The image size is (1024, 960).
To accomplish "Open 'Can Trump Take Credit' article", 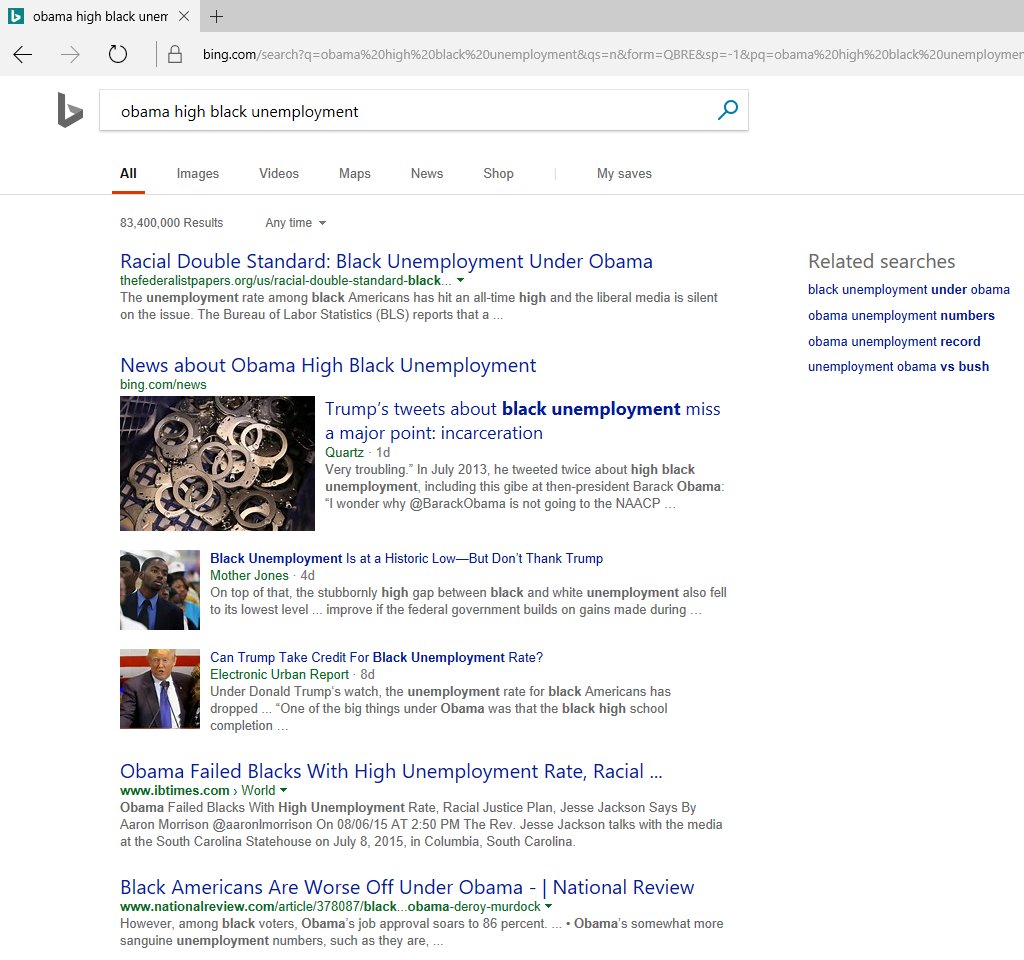I will coord(376,658).
